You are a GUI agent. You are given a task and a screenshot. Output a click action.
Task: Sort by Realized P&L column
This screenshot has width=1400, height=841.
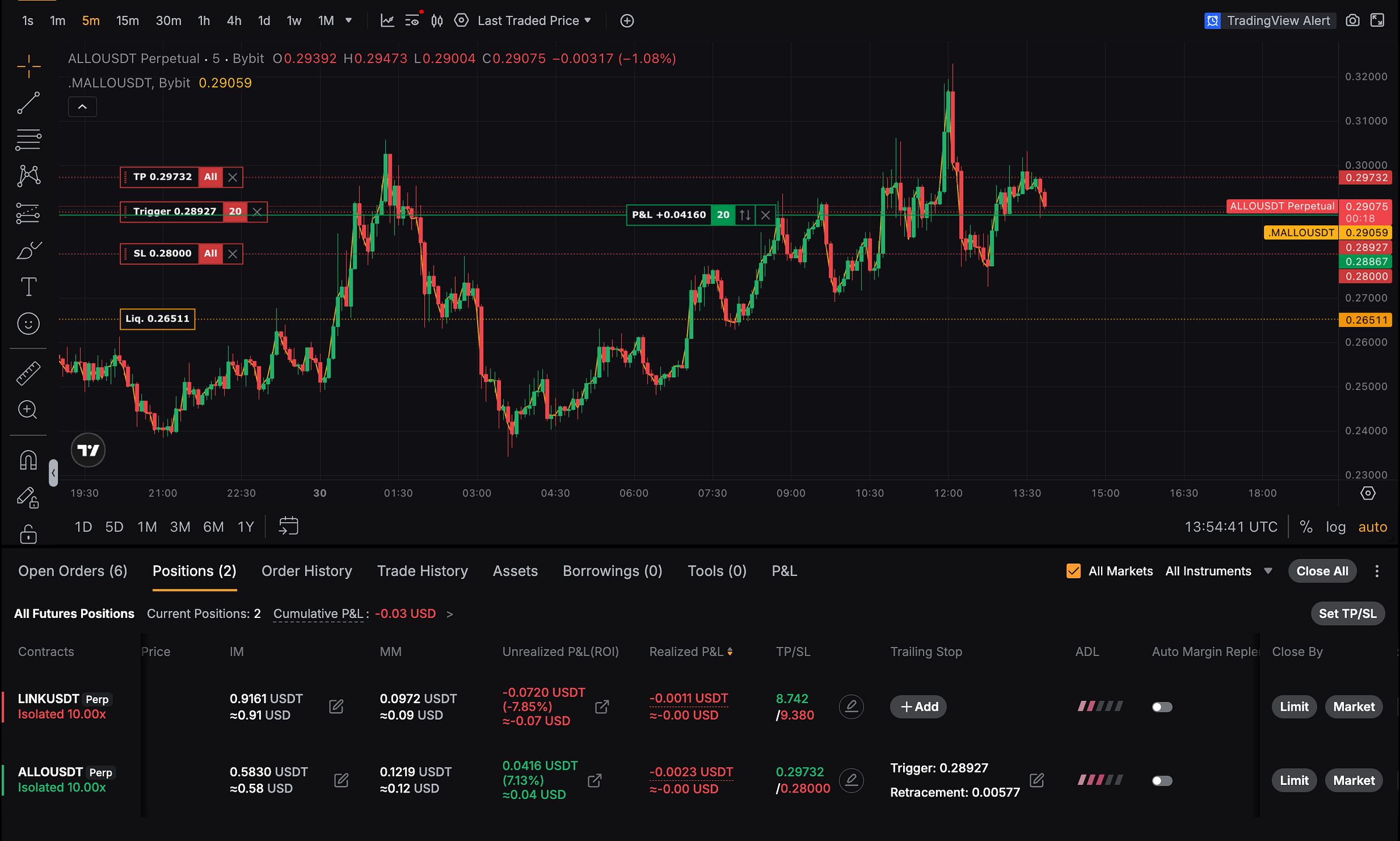(x=691, y=652)
